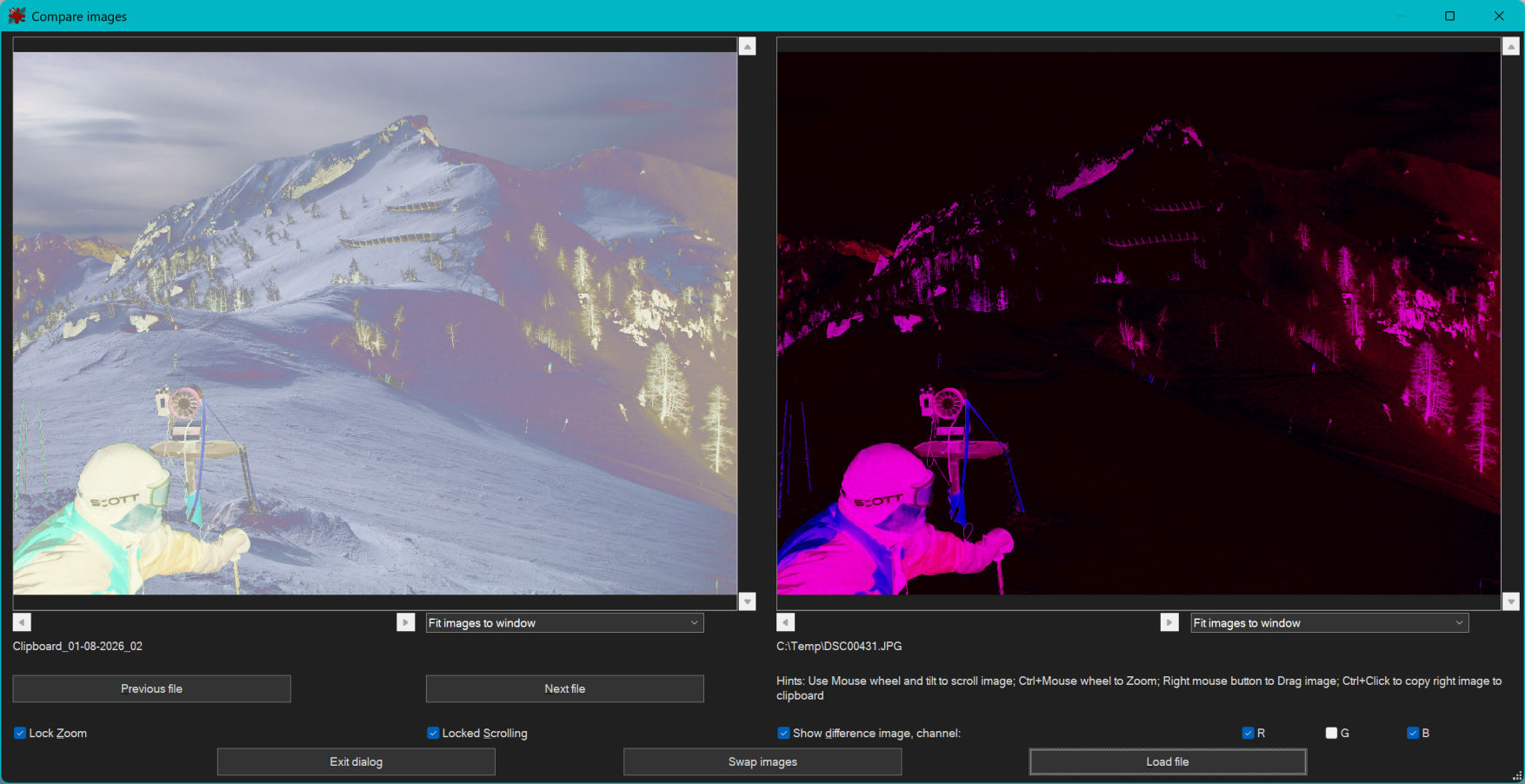Click the IrfanView app icon in title bar
This screenshot has height=784, width=1525.
coord(17,16)
